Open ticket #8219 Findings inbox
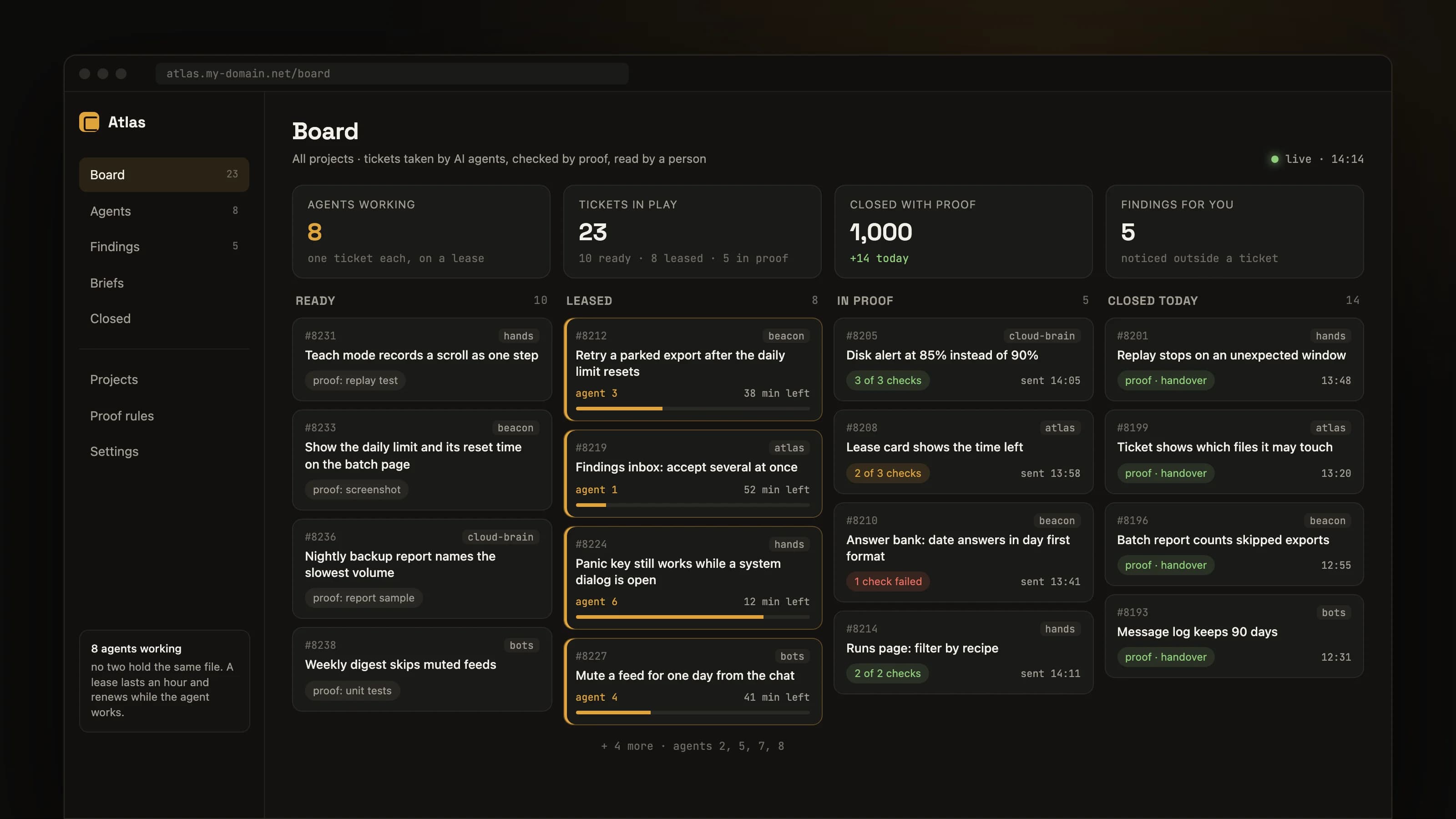Screen dimensions: 1456x819 [693, 474]
